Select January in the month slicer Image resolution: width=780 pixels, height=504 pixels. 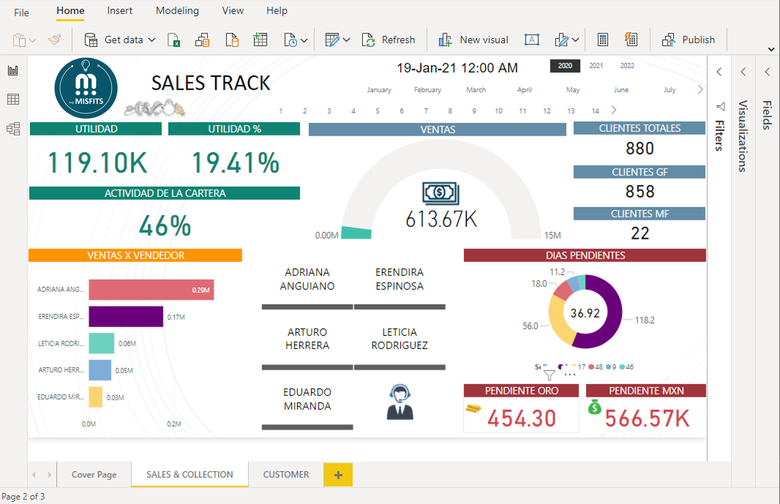[379, 90]
